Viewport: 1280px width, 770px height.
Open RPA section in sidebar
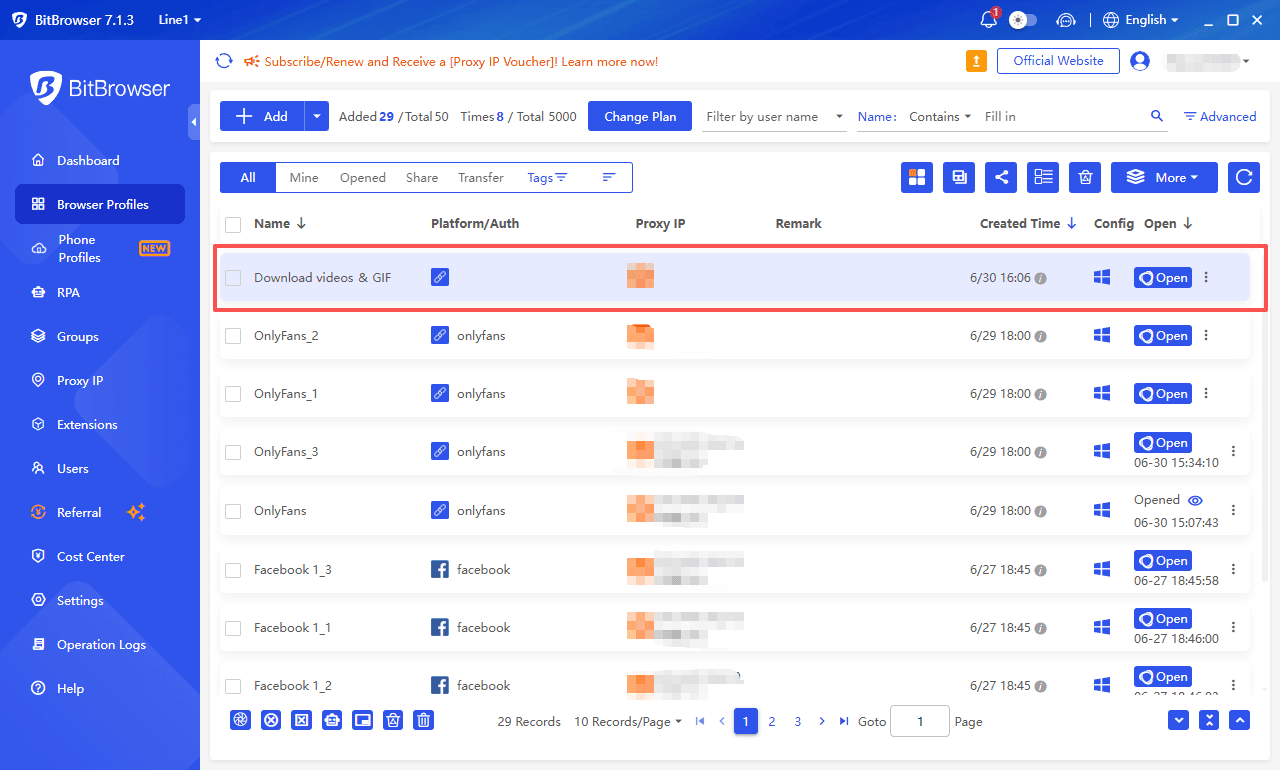coord(68,292)
